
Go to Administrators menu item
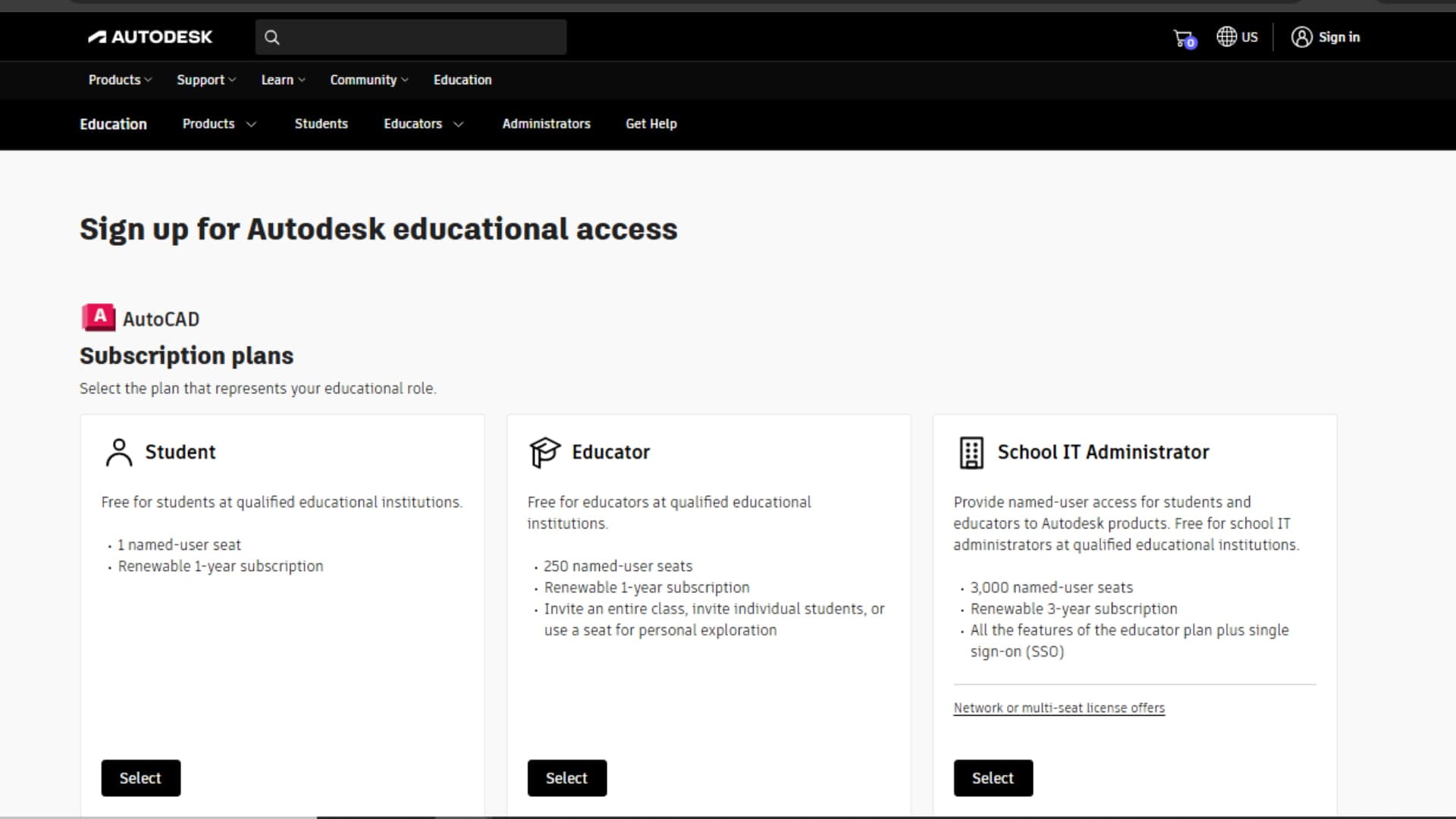[x=546, y=124]
